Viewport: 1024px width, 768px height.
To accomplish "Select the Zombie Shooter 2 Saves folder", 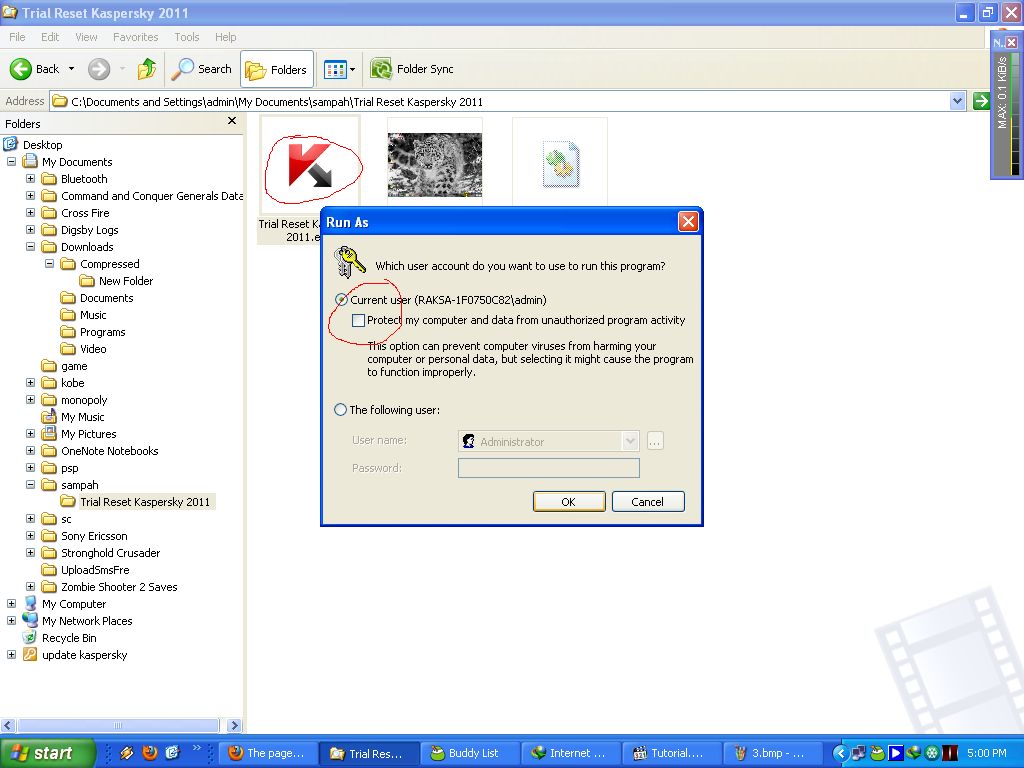I will 110,587.
